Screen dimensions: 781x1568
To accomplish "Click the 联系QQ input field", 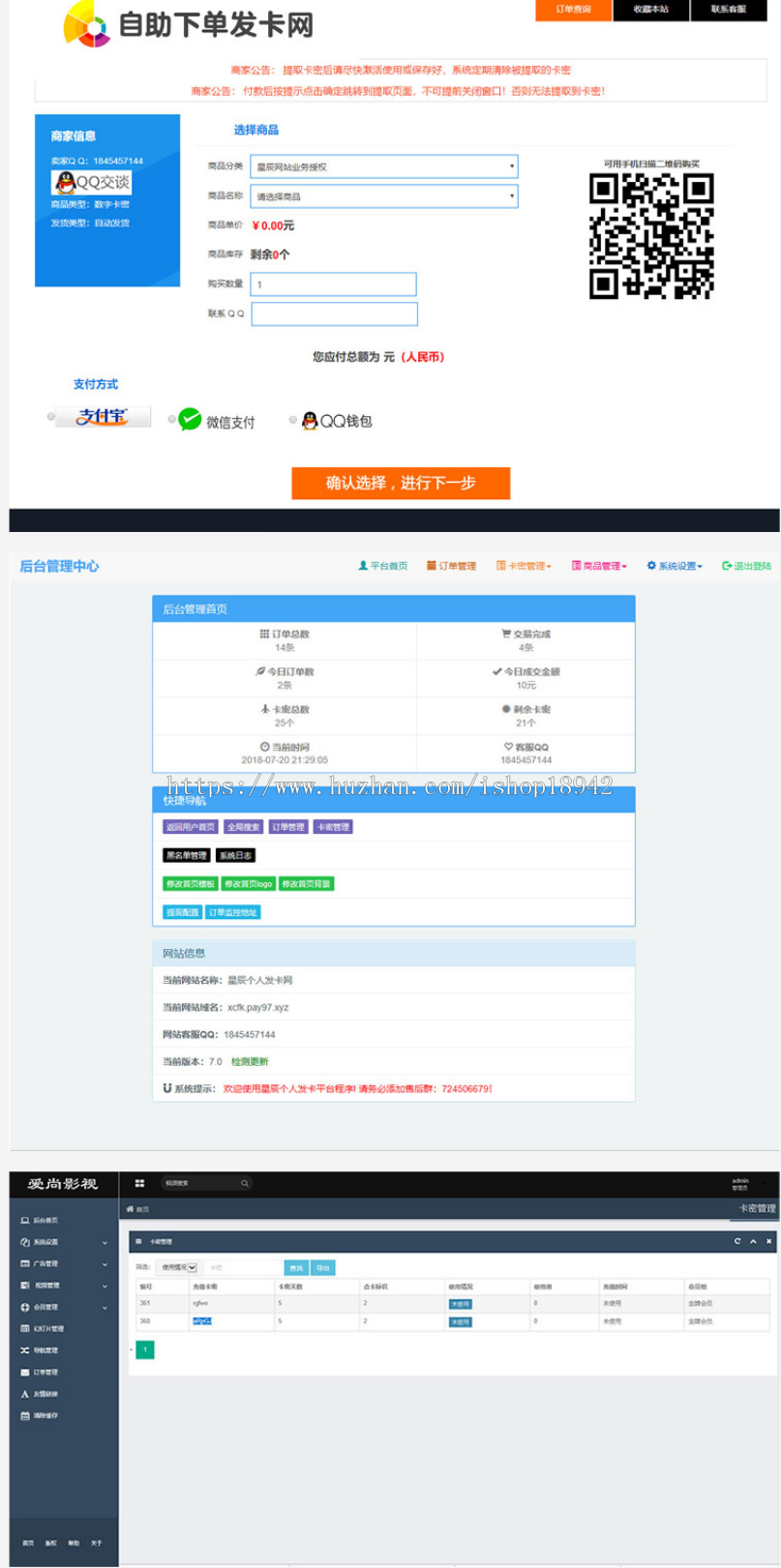I will [x=335, y=313].
